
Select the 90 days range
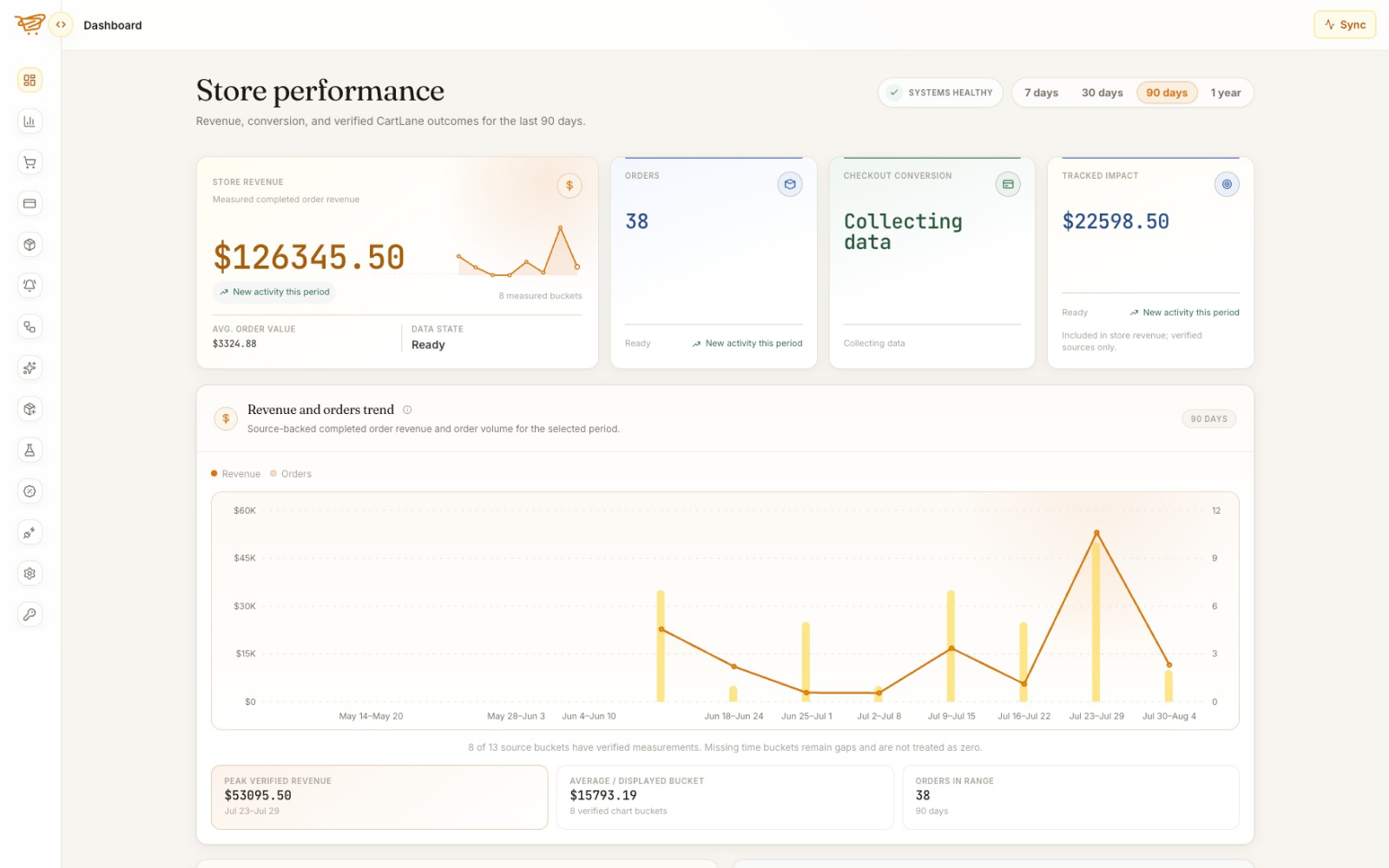pos(1167,93)
